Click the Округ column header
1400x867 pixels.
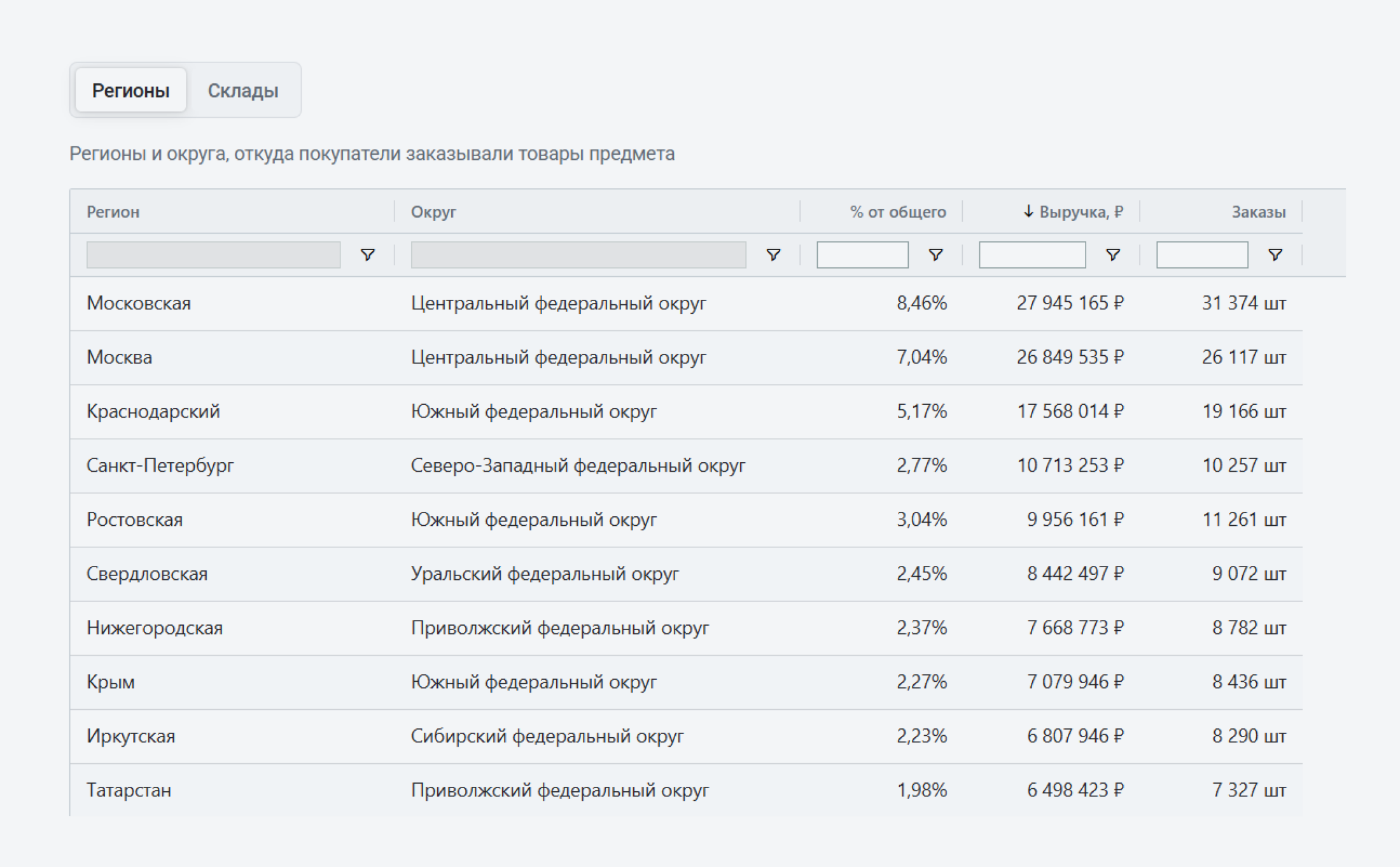coord(433,212)
